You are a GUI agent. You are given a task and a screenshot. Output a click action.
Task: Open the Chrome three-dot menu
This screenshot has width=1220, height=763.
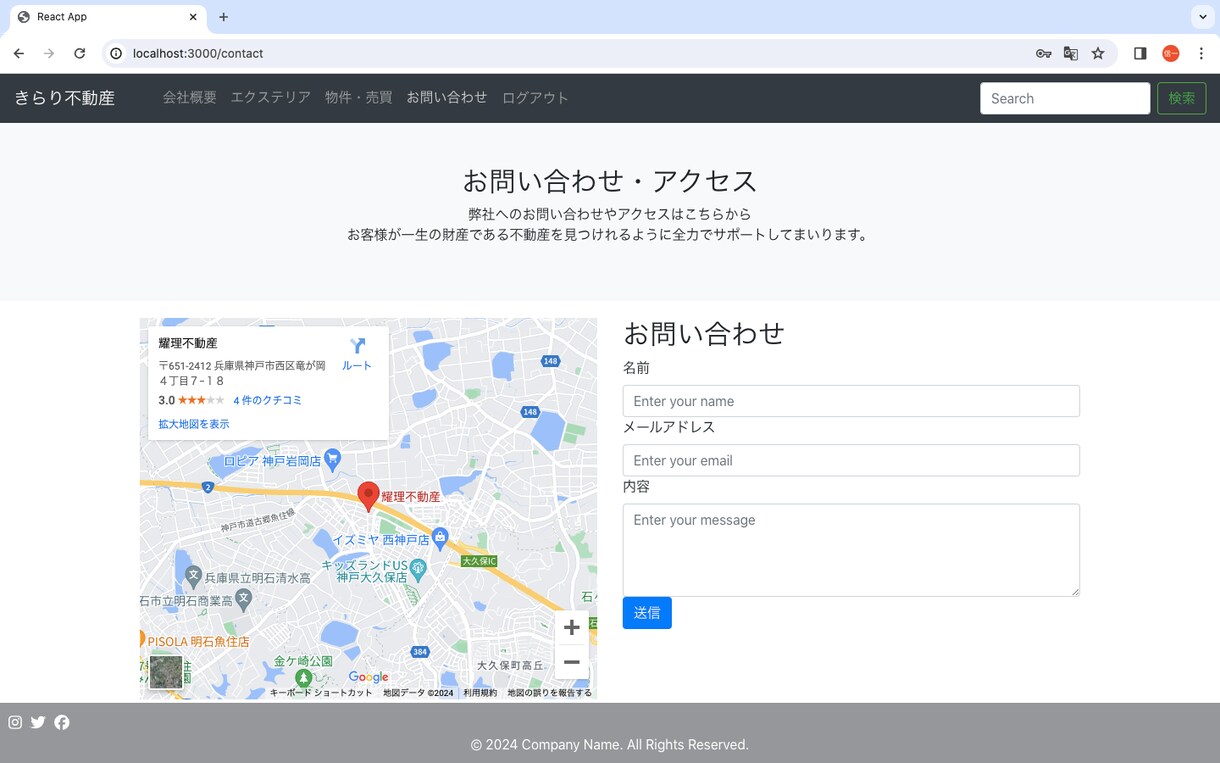point(1201,54)
